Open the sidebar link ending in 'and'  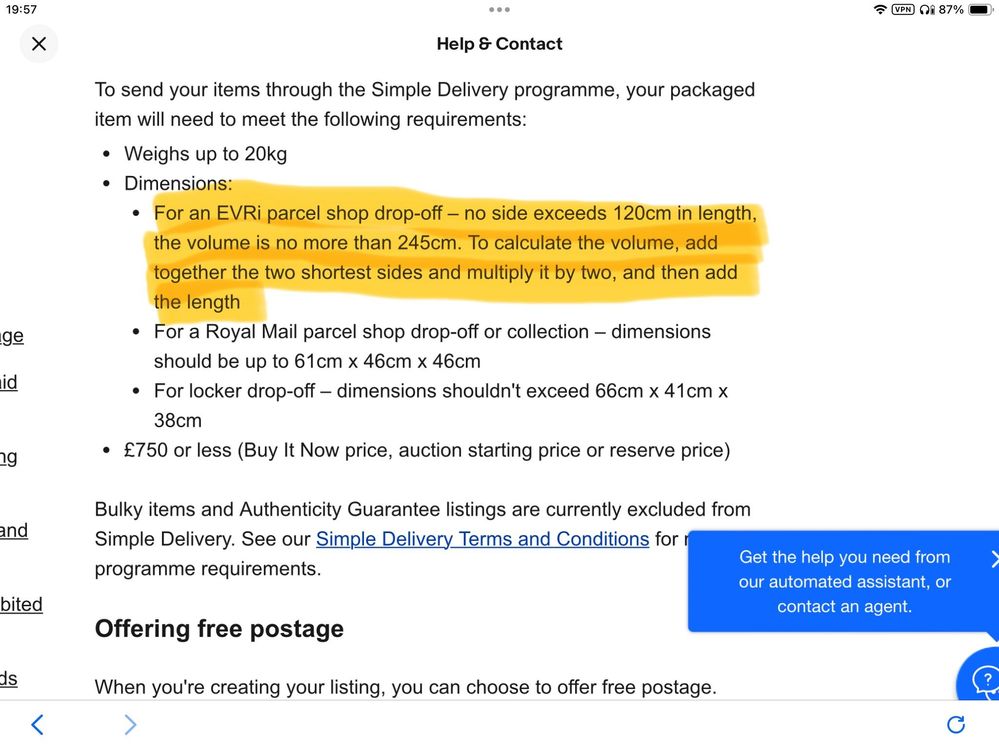14,530
